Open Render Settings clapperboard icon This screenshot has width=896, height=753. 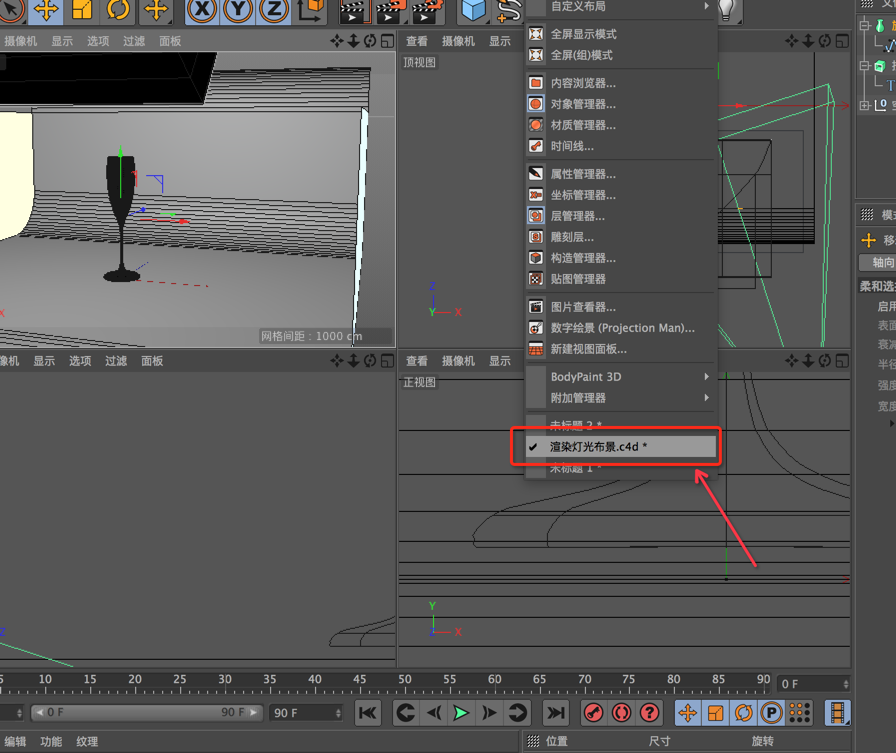click(428, 11)
